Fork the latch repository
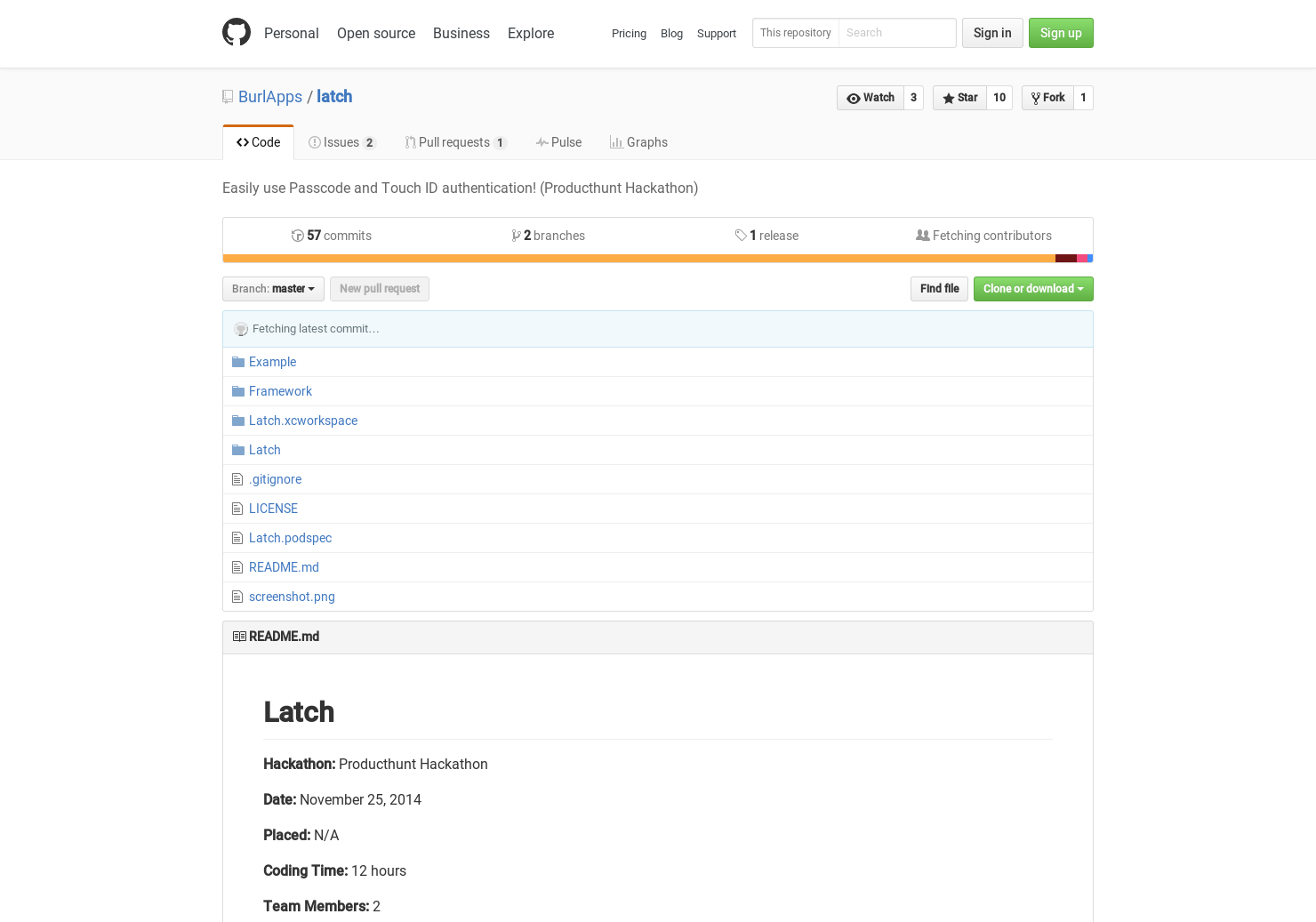Screen dimensions: 1316x922 tap(1048, 98)
